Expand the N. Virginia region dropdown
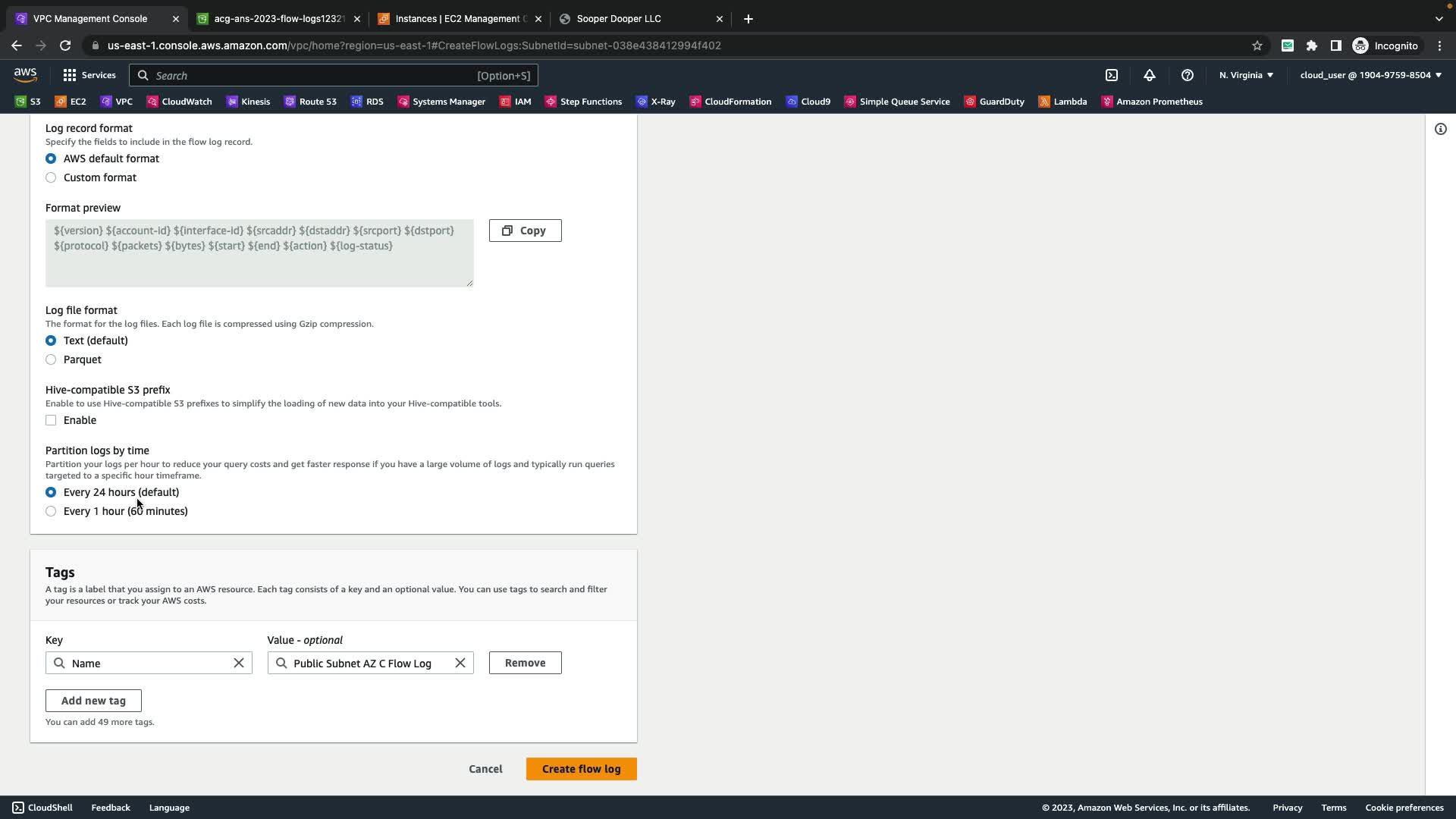The image size is (1456, 819). pos(1246,75)
